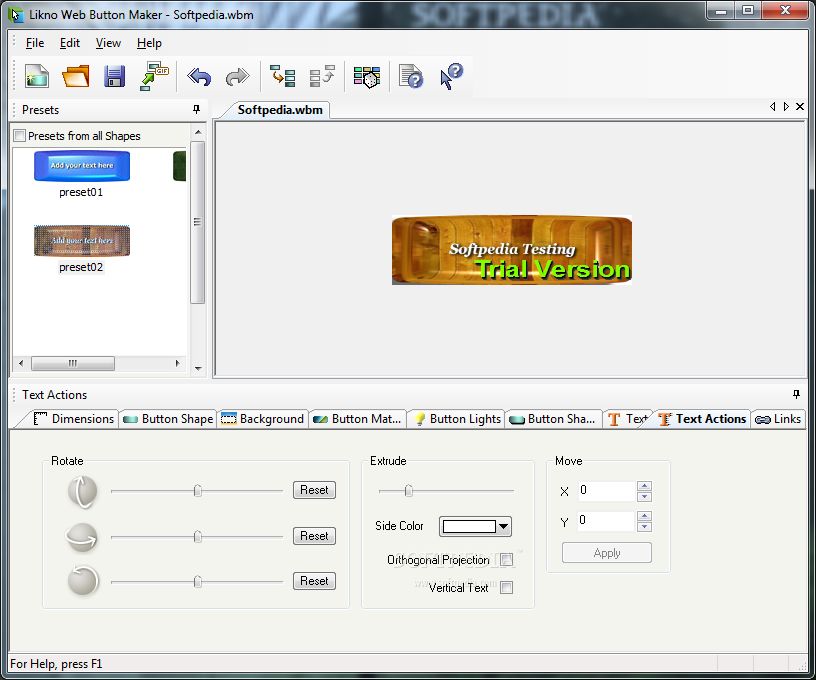Viewport: 816px width, 680px height.
Task: Reset the third rotate slider
Action: [314, 581]
